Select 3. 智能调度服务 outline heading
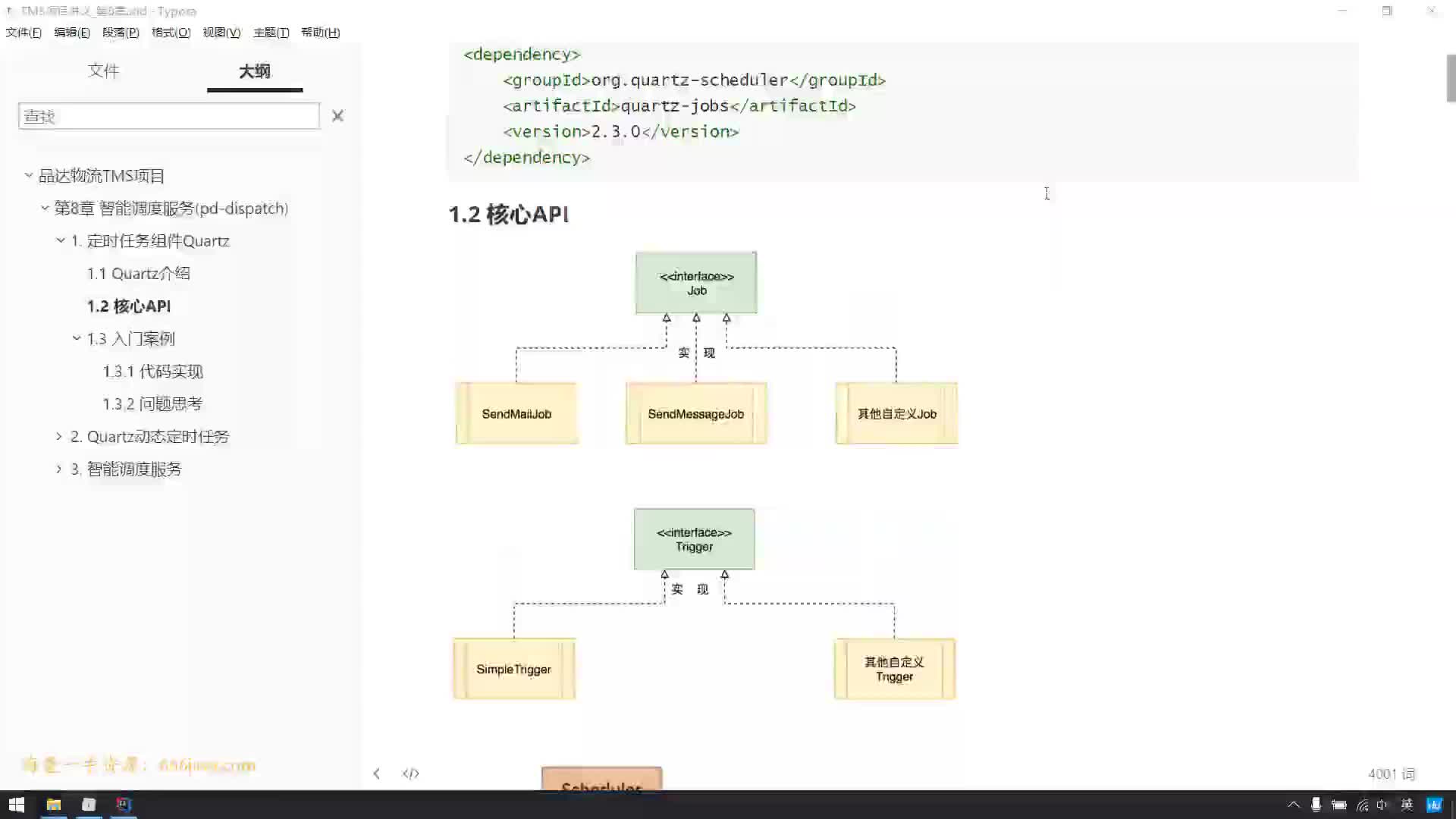Viewport: 1456px width, 819px height. (x=127, y=469)
